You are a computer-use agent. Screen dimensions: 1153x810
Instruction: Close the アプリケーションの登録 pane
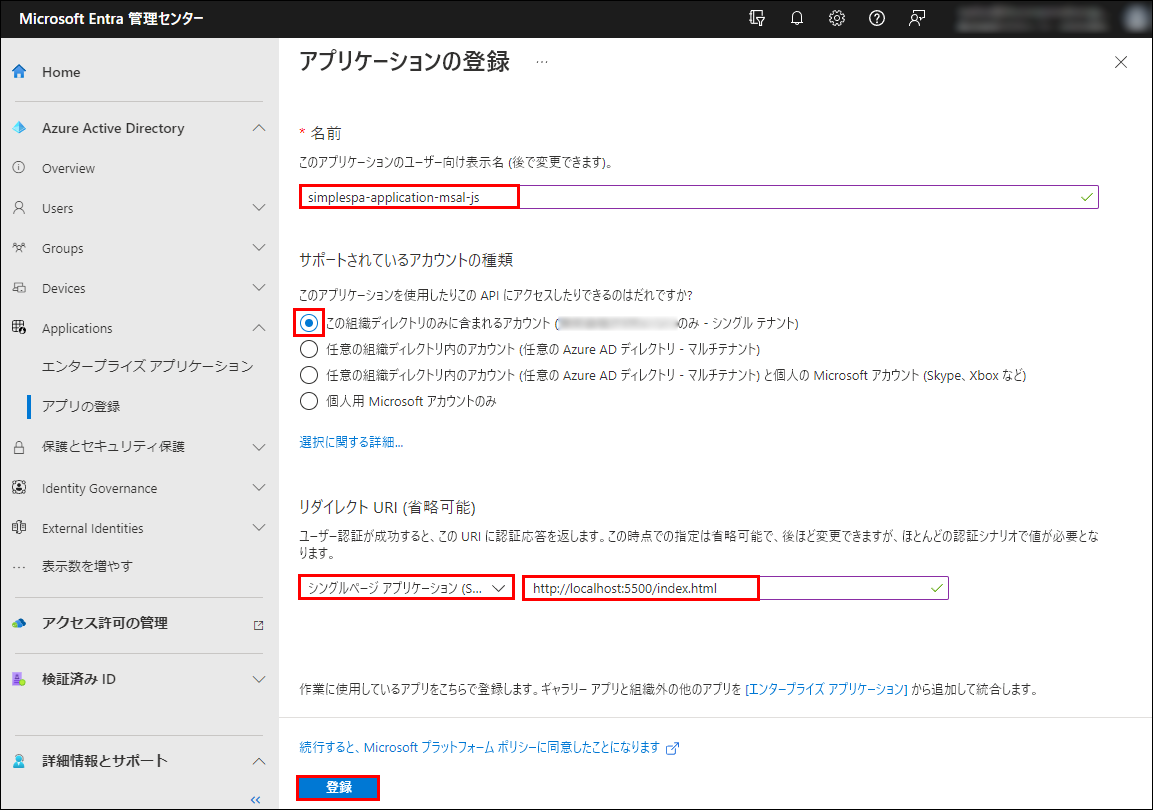tap(1121, 62)
